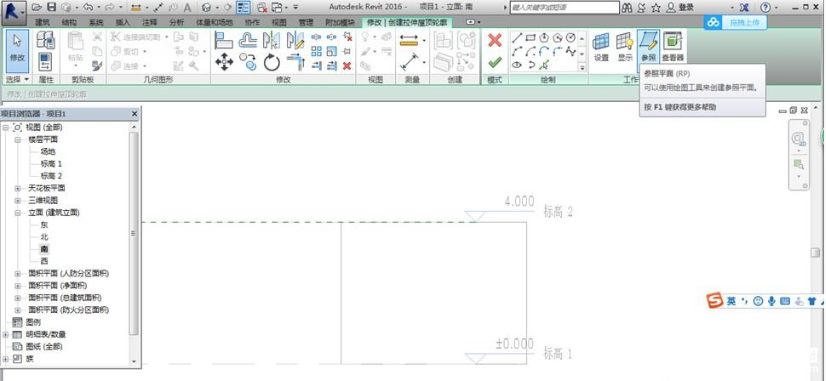The image size is (826, 381).
Task: Click the red X cancel edit mode button
Action: pos(494,40)
